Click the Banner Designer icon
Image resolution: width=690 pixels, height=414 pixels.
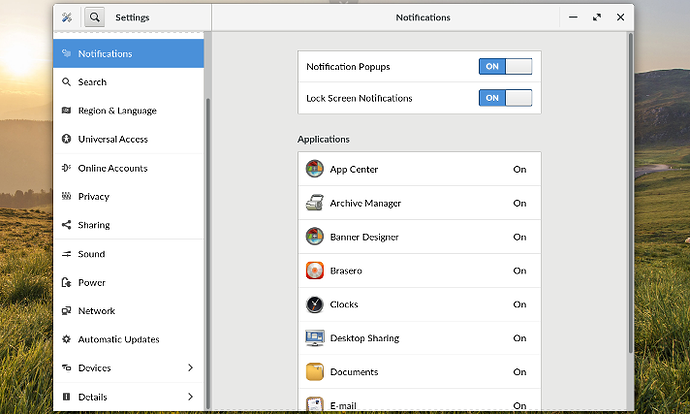(314, 237)
